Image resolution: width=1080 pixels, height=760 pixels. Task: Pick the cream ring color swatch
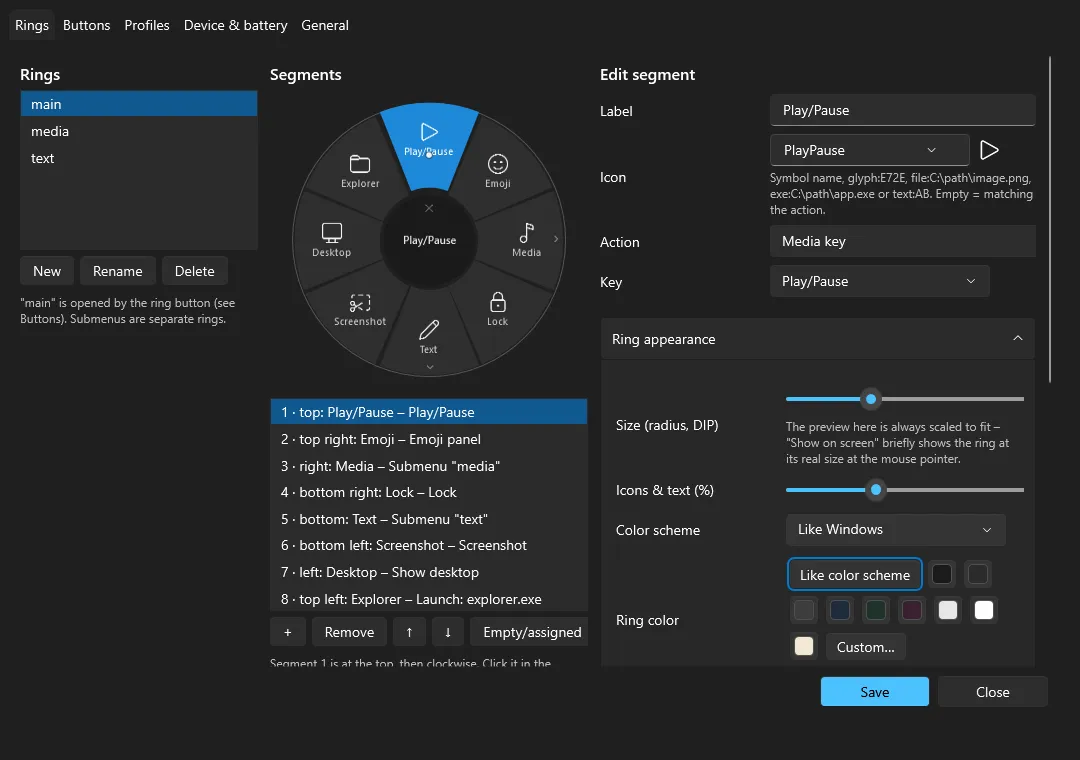804,646
